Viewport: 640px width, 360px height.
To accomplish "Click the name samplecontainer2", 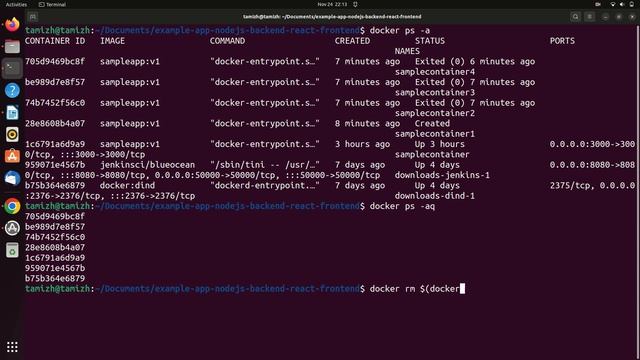I will tap(435, 113).
